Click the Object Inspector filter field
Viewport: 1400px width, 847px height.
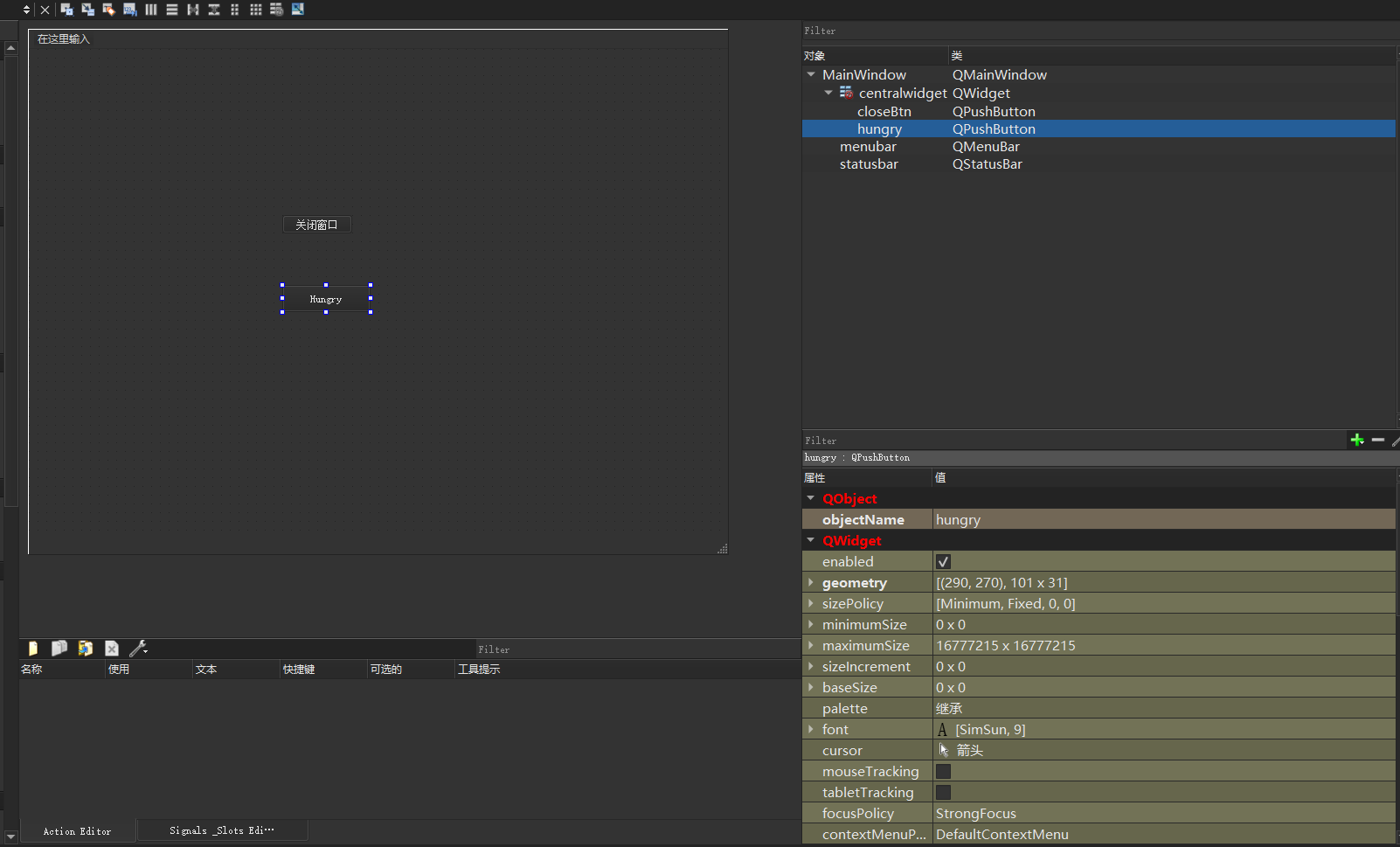[x=1100, y=31]
